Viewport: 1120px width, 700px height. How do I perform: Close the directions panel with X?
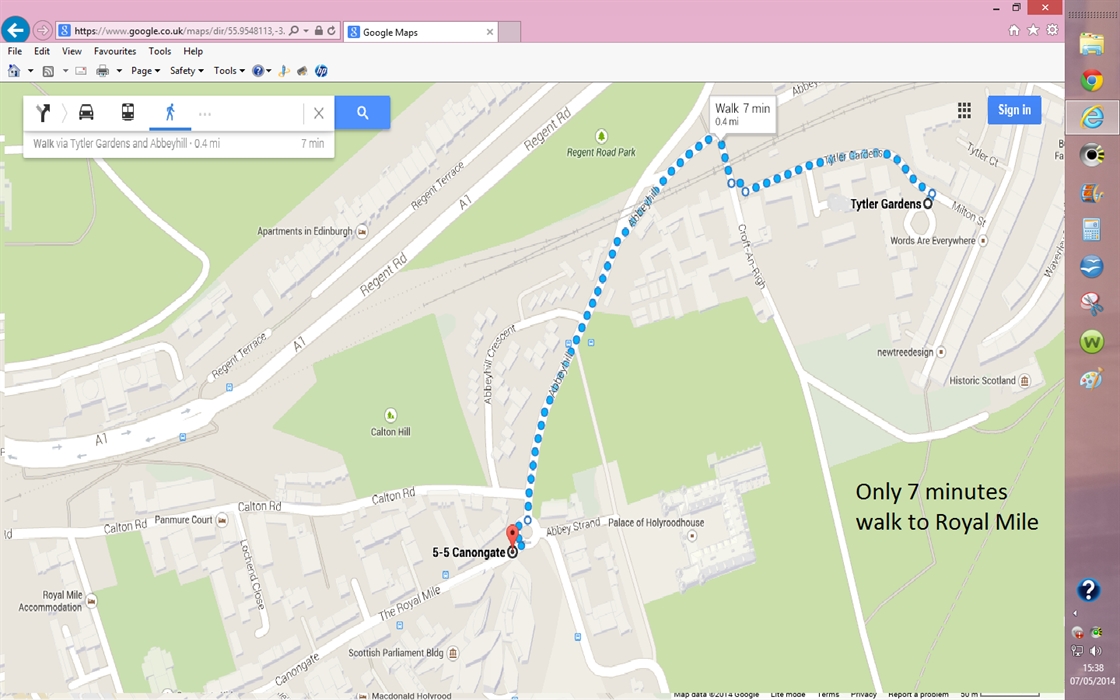coord(319,113)
